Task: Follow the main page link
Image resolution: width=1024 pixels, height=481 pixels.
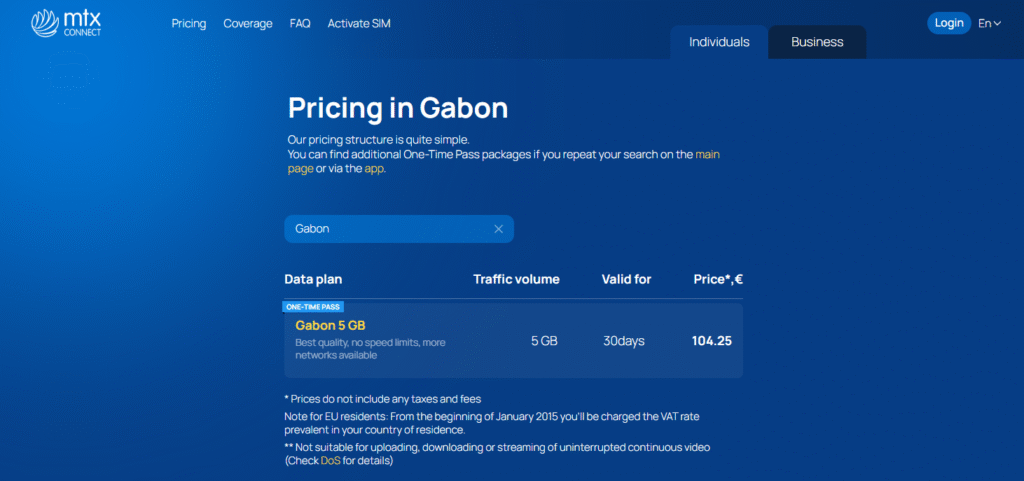Action: pyautogui.click(x=707, y=155)
